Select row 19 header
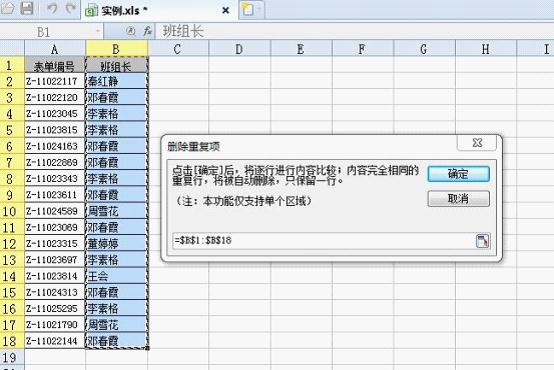The height and width of the screenshot is (370, 554). 12,357
